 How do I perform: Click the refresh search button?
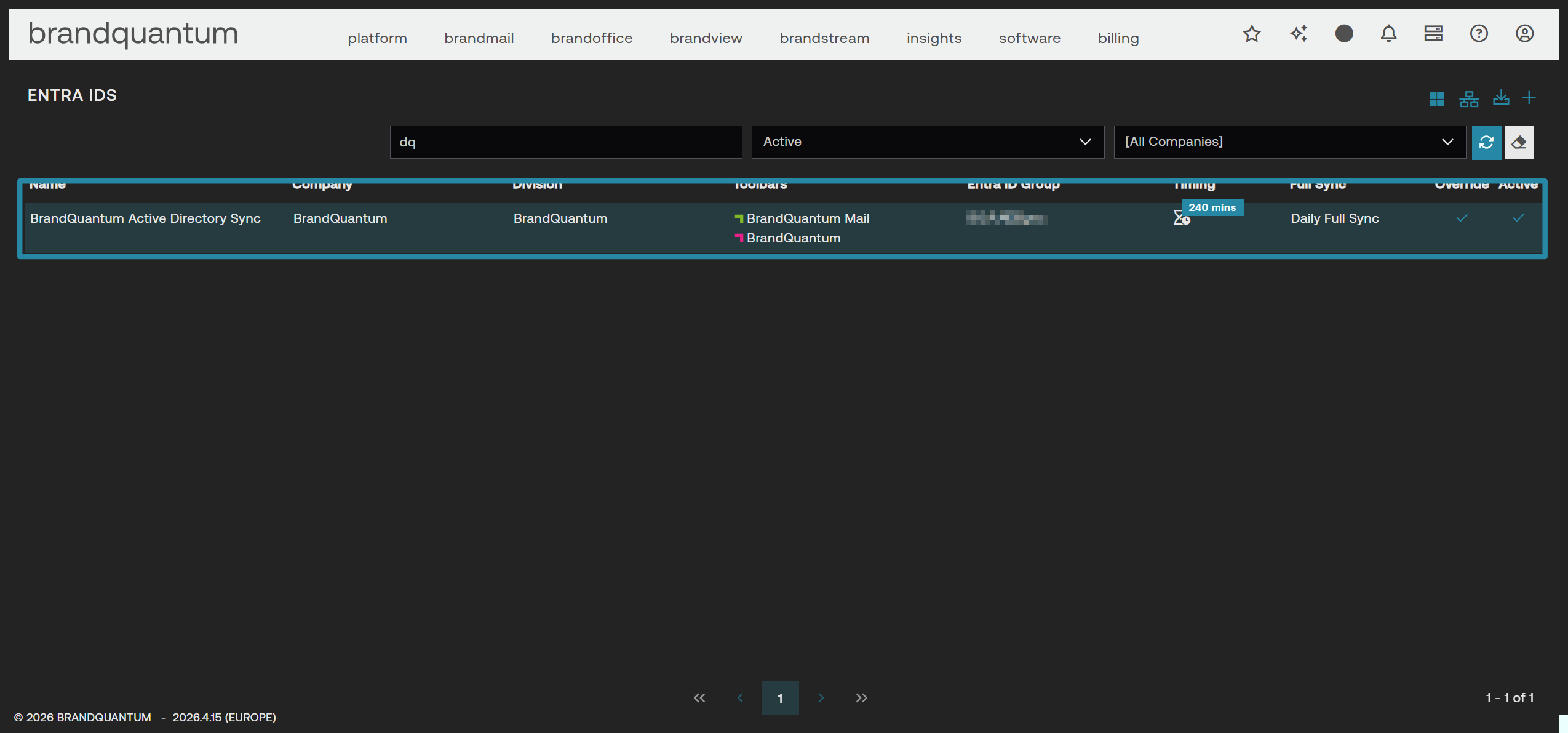tap(1486, 143)
